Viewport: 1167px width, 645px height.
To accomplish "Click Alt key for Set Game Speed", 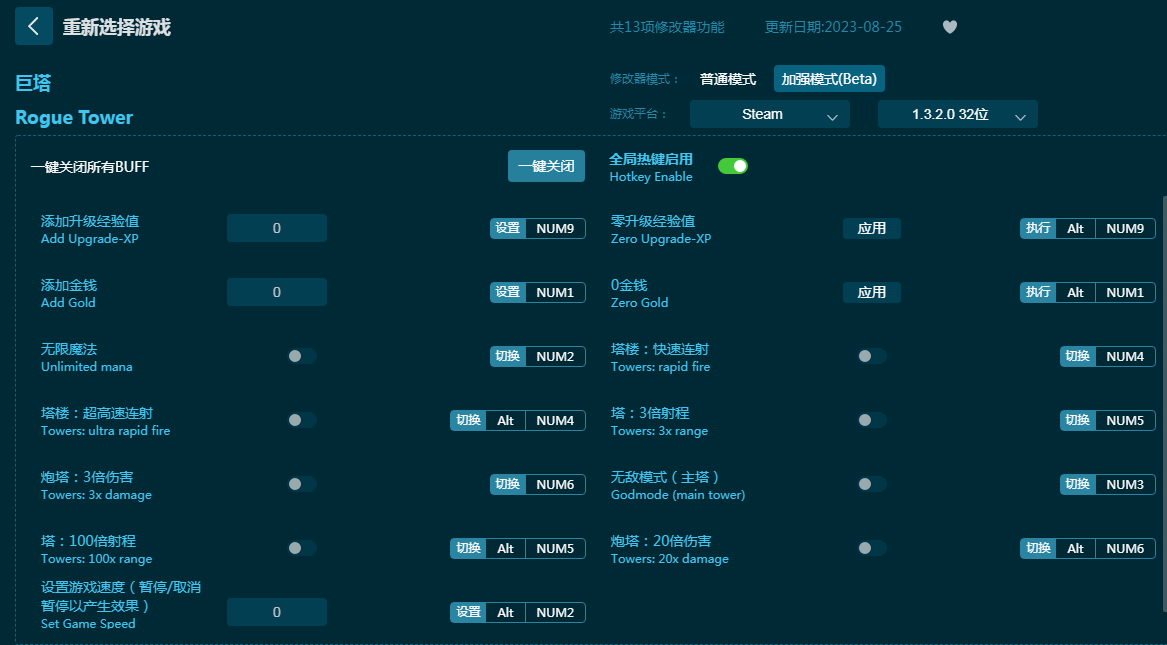I will point(505,612).
